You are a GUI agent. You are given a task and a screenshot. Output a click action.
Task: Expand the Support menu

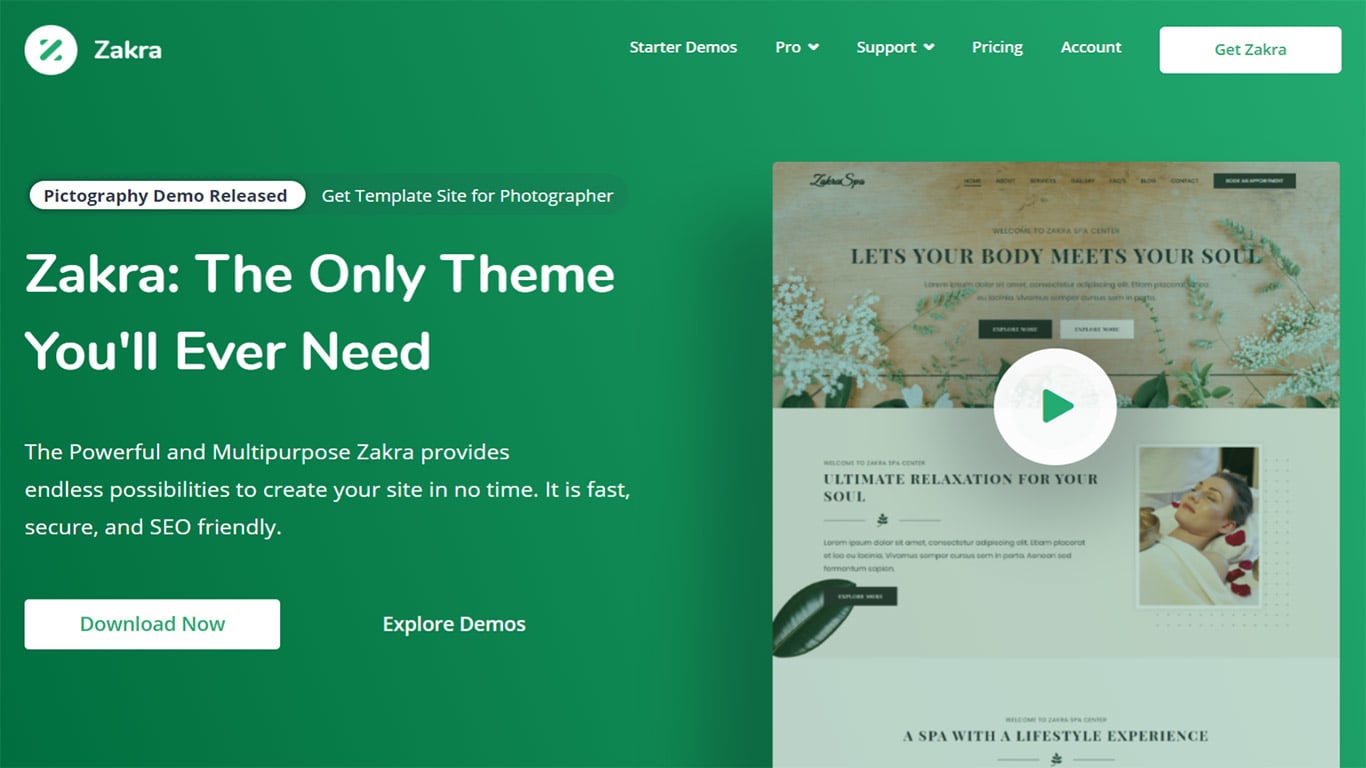click(895, 47)
